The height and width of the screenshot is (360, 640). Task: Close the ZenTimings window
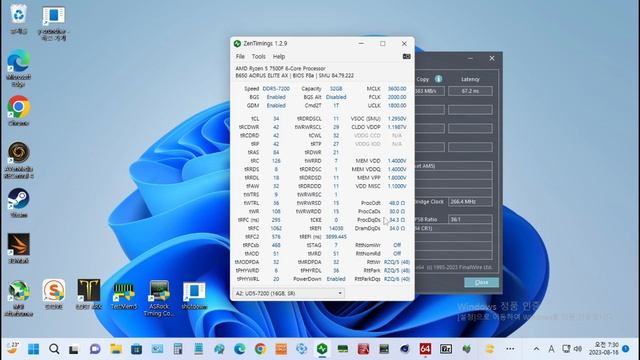404,43
